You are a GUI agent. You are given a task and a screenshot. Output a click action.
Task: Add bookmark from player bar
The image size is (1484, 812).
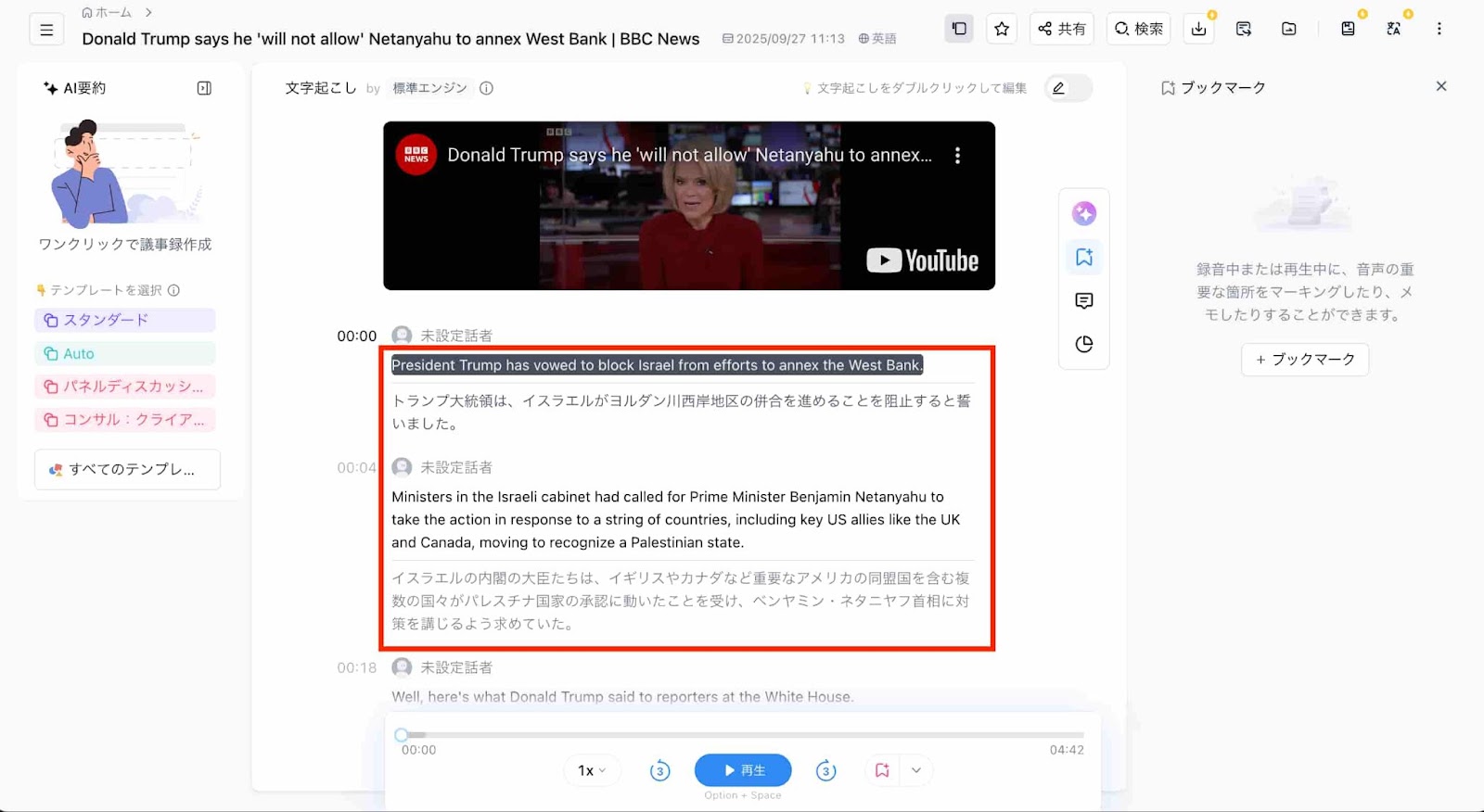point(882,770)
